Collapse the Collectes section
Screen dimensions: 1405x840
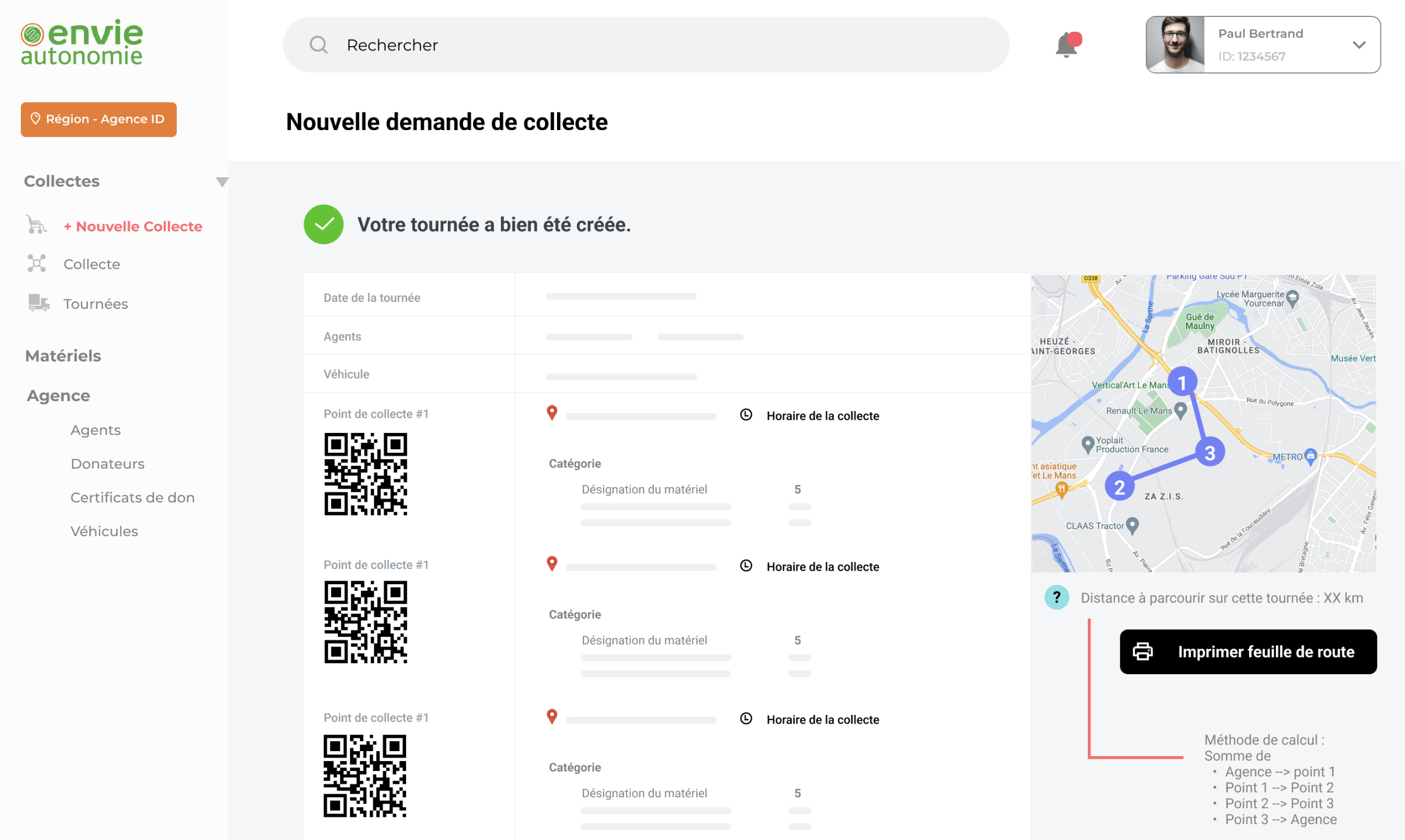222,181
